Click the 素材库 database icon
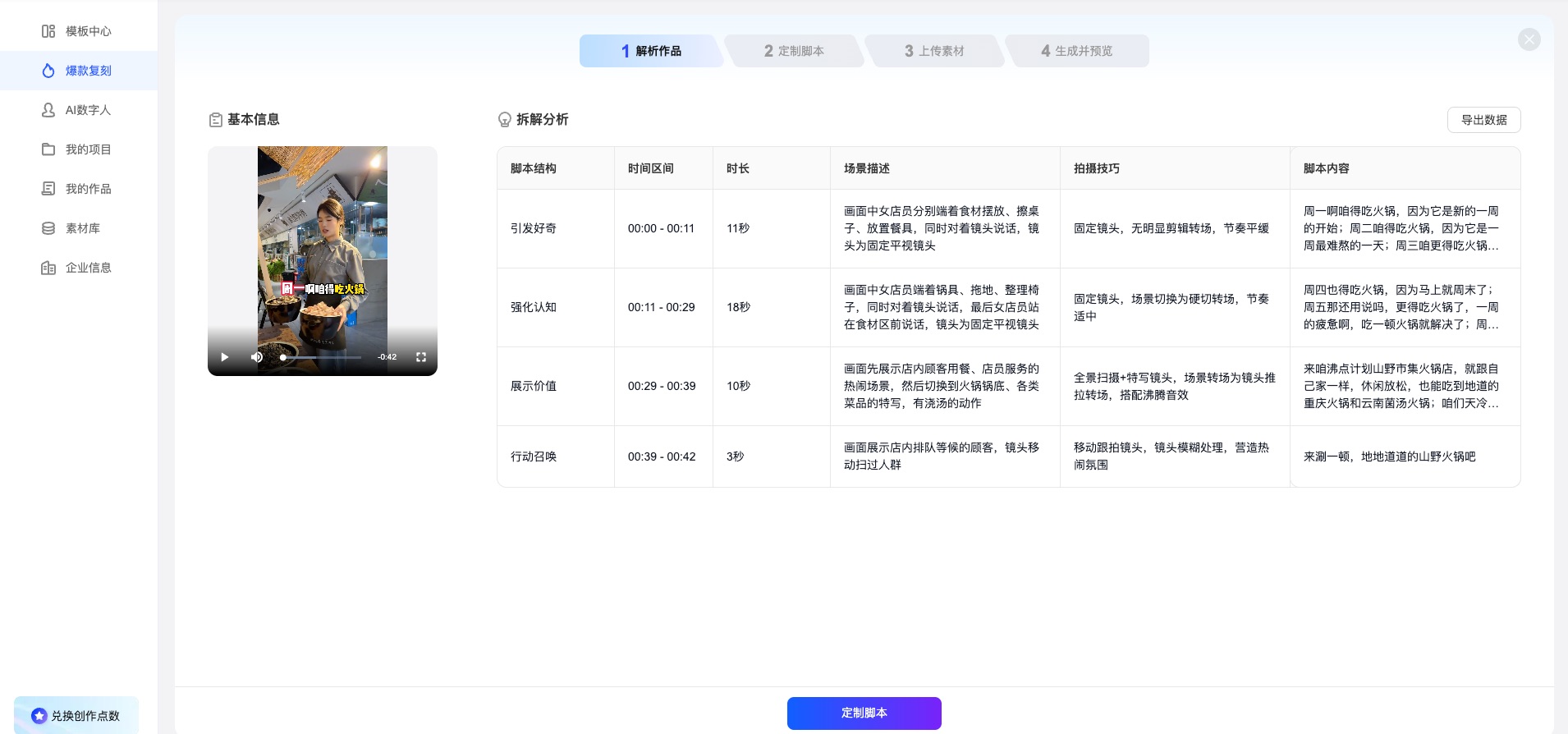Viewport: 1568px width, 734px height. click(x=48, y=228)
